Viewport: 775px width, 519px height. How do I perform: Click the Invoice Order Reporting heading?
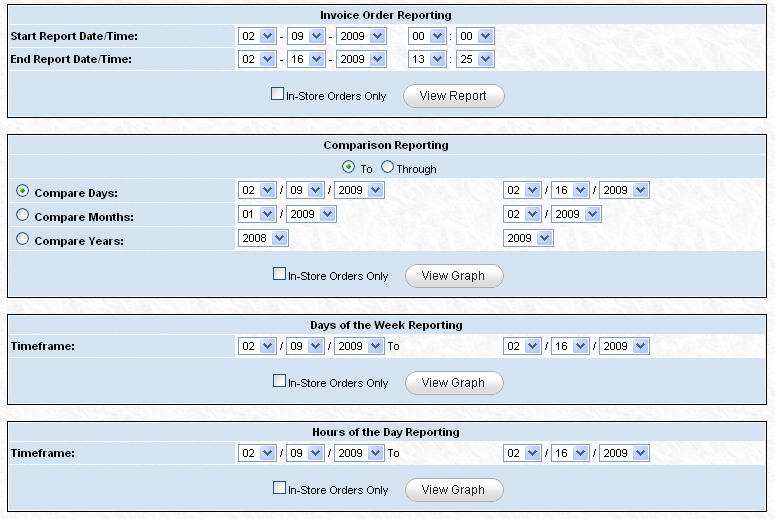[386, 15]
